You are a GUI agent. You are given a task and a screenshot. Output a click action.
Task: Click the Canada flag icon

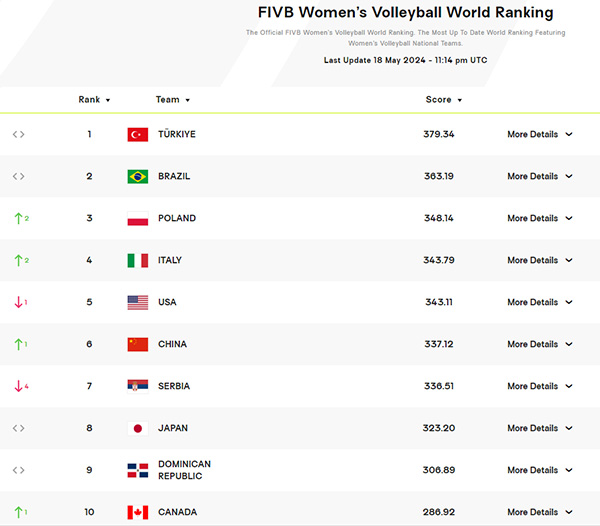138,512
